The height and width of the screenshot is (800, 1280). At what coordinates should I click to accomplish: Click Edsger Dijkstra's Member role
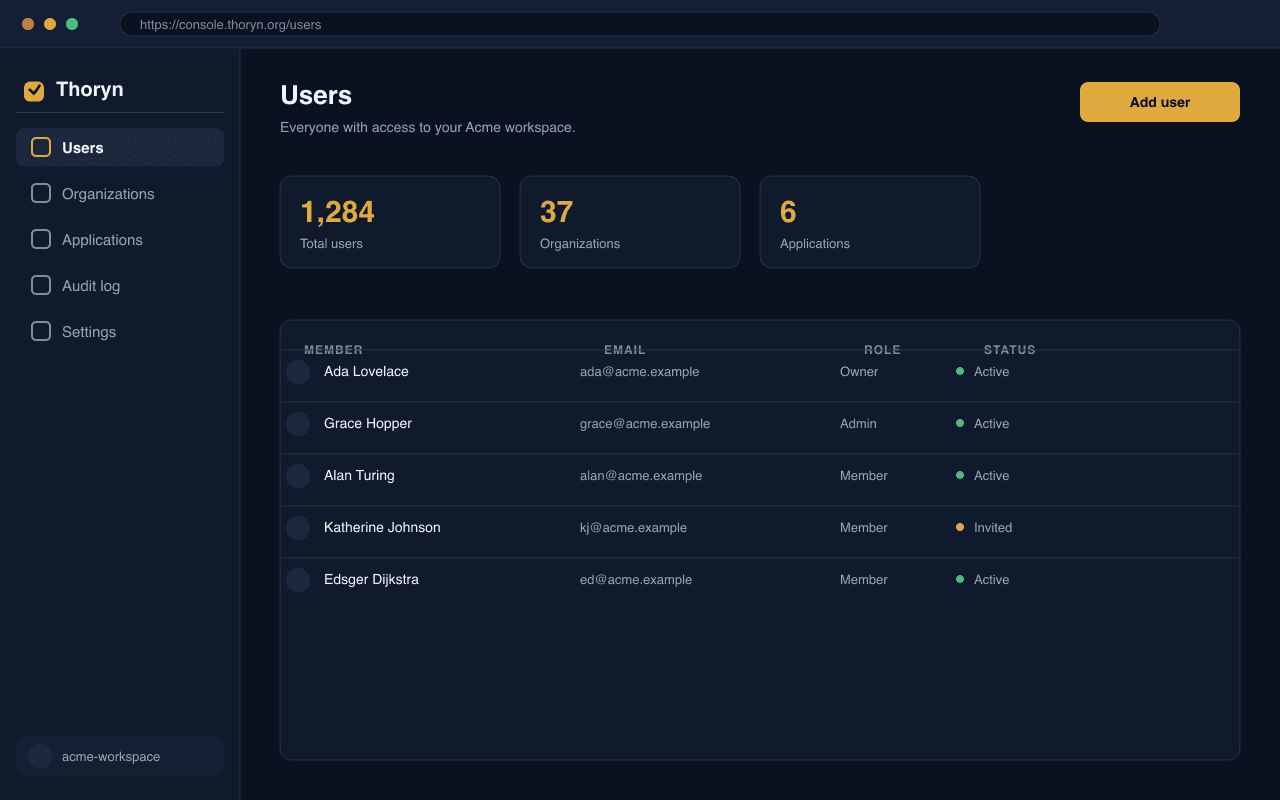[864, 580]
